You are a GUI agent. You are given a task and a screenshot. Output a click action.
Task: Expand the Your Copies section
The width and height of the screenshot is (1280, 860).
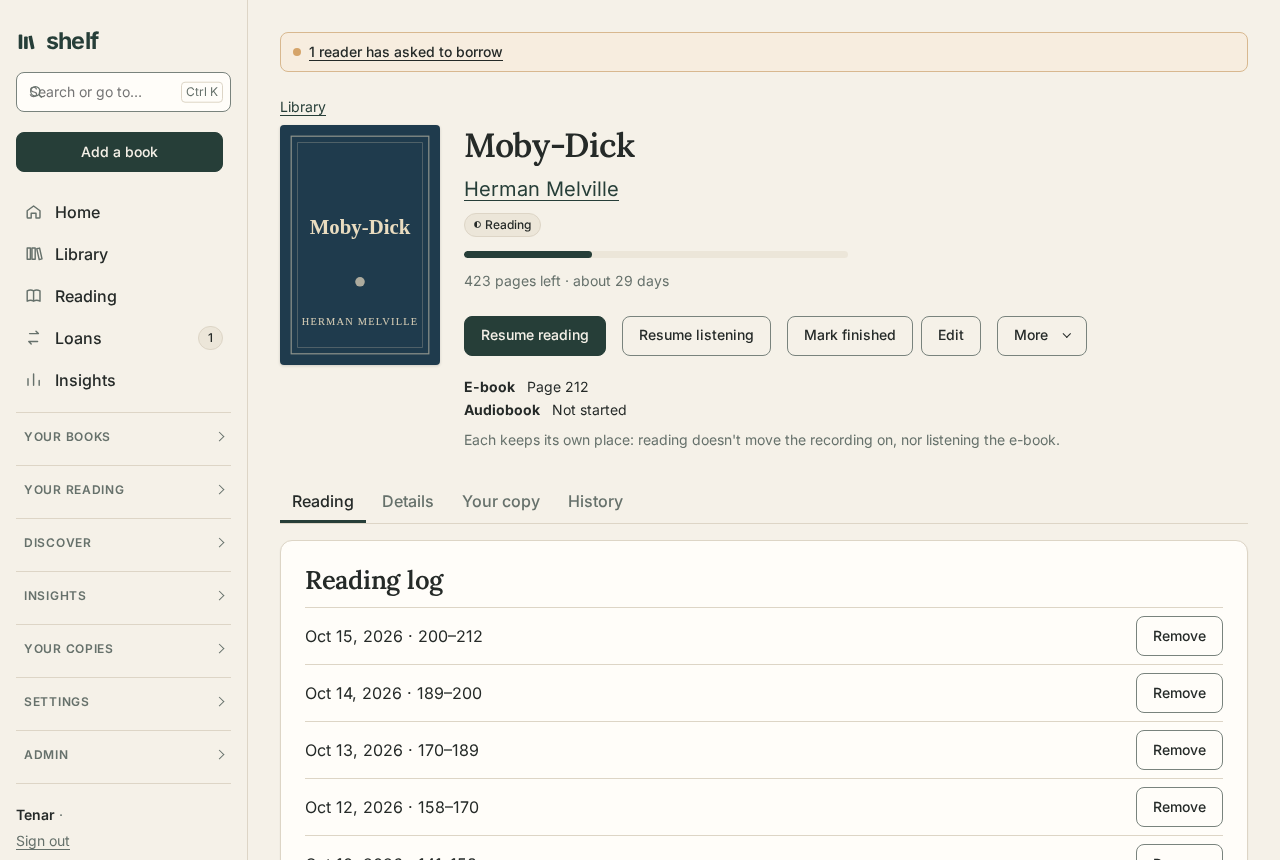pyautogui.click(x=123, y=649)
